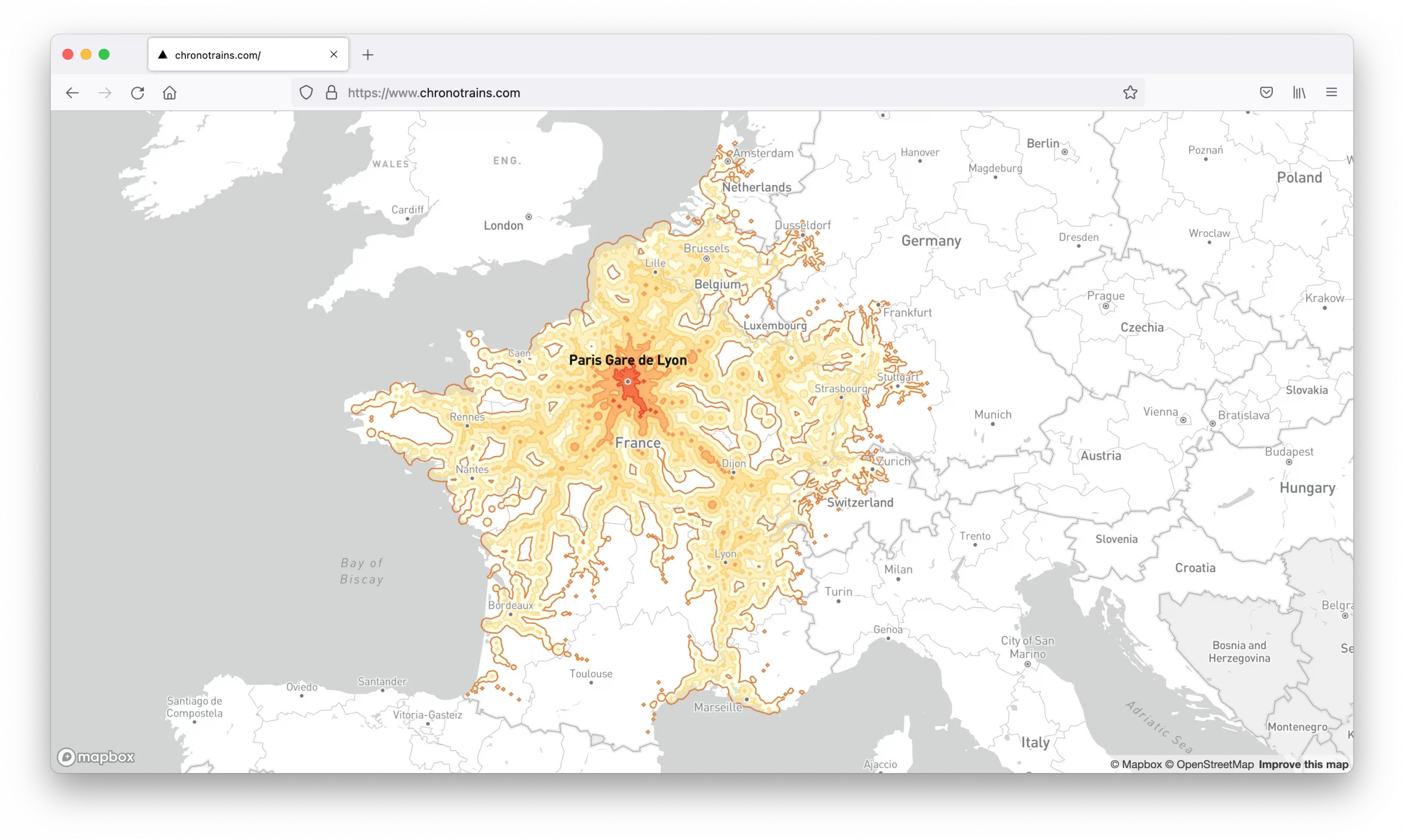Open the Library sidebar icon
This screenshot has height=840, width=1404.
[x=1299, y=92]
